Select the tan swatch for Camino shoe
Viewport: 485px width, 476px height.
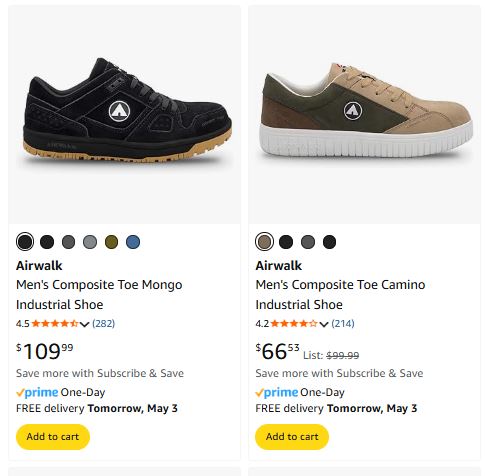pyautogui.click(x=264, y=242)
